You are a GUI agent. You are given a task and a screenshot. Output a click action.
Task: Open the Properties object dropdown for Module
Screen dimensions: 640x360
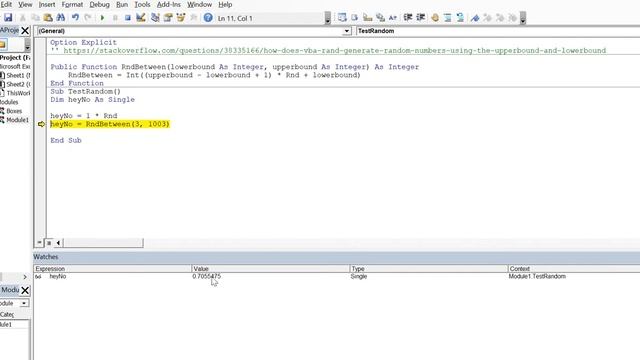point(24,303)
